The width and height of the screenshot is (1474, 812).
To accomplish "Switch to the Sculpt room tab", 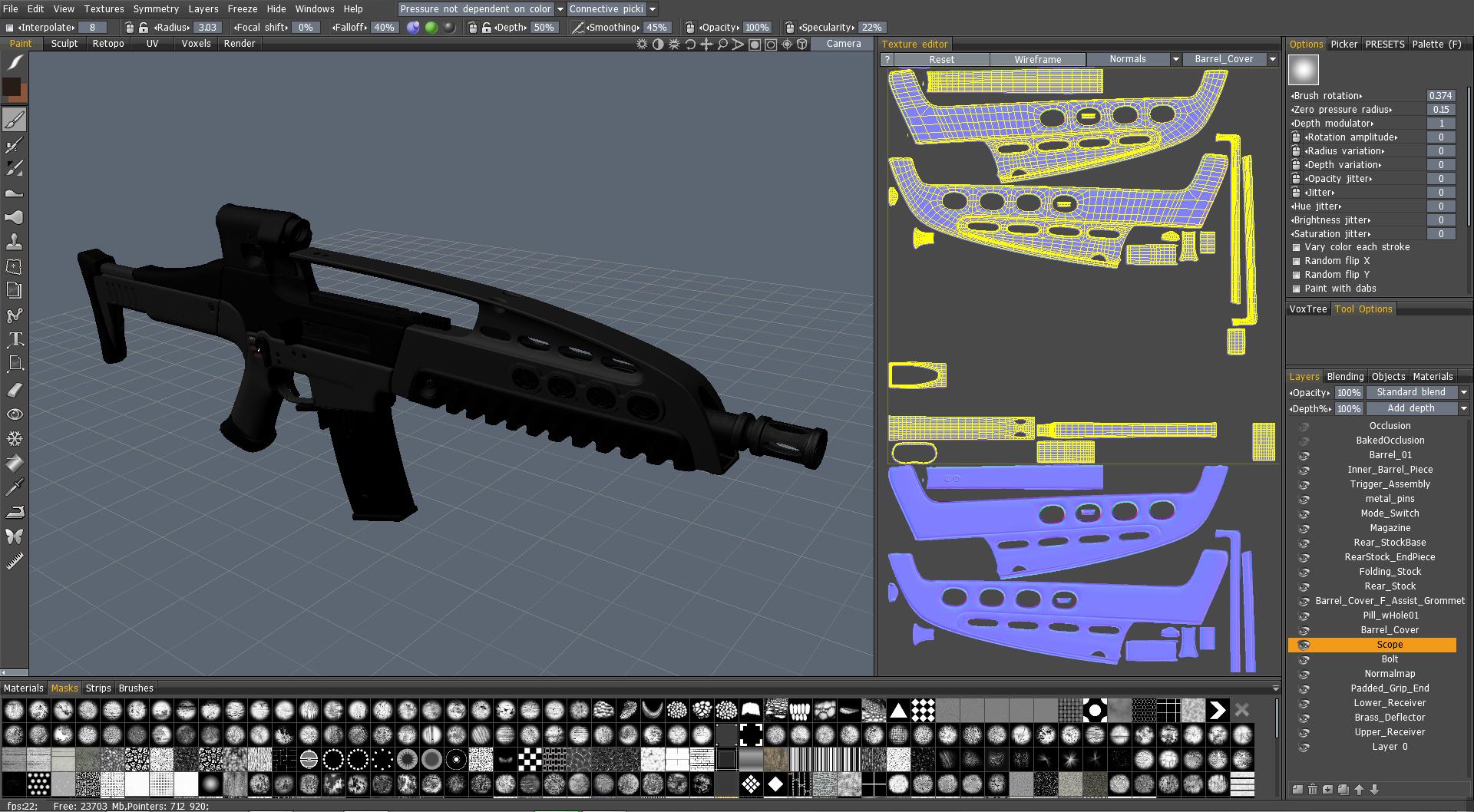I will [x=64, y=44].
